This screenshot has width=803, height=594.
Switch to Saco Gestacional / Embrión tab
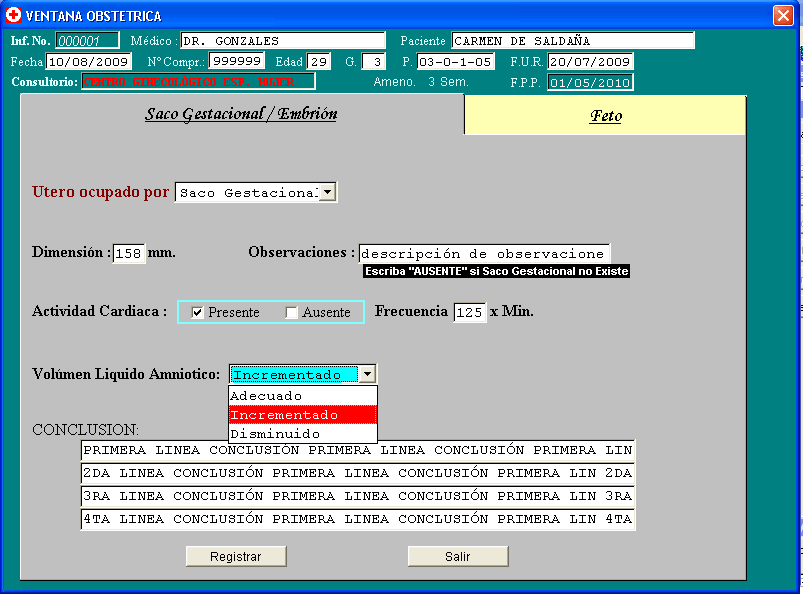241,114
